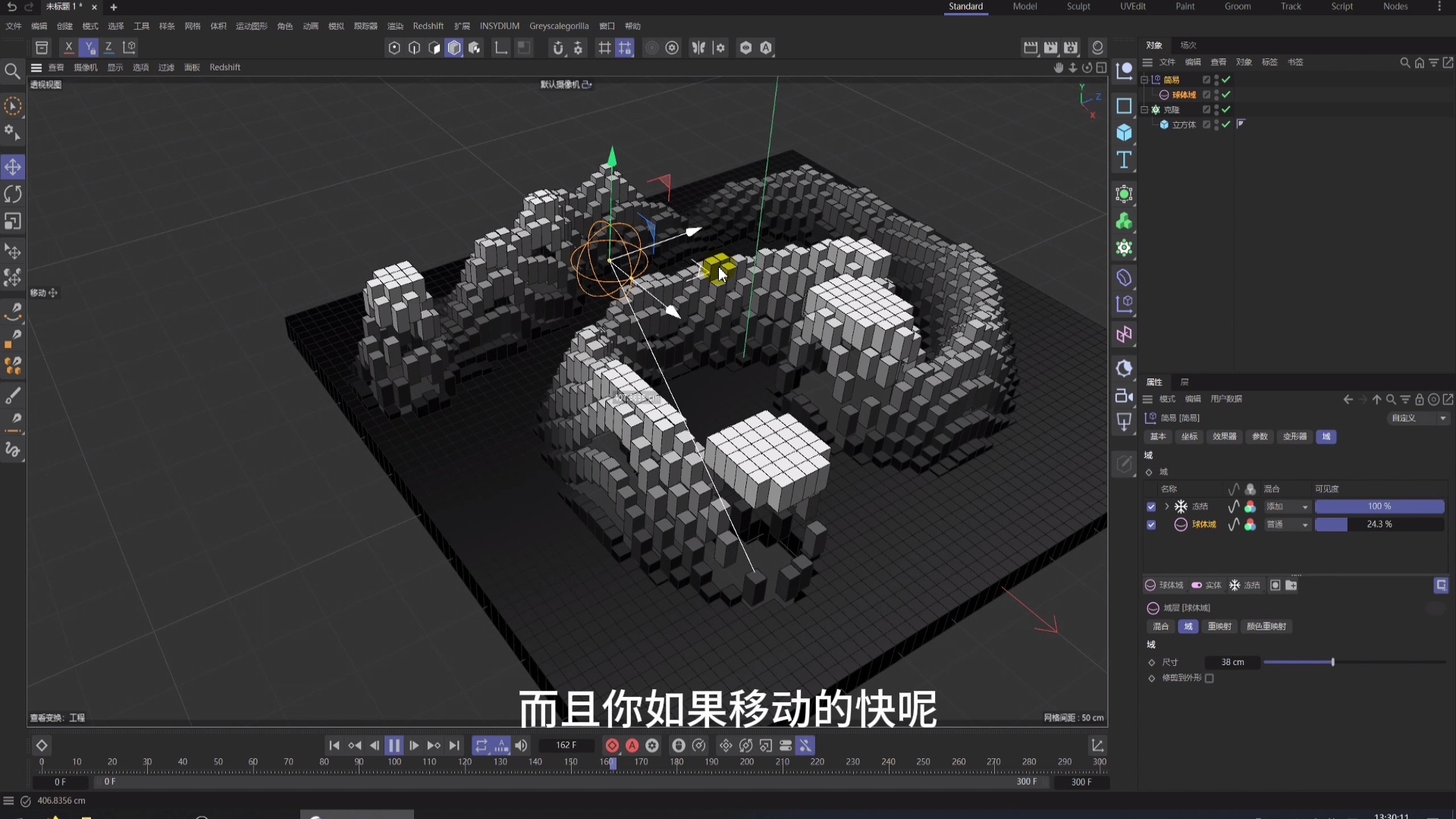Open the INSYDIUM menu
This screenshot has width=1456, height=819.
(x=500, y=25)
